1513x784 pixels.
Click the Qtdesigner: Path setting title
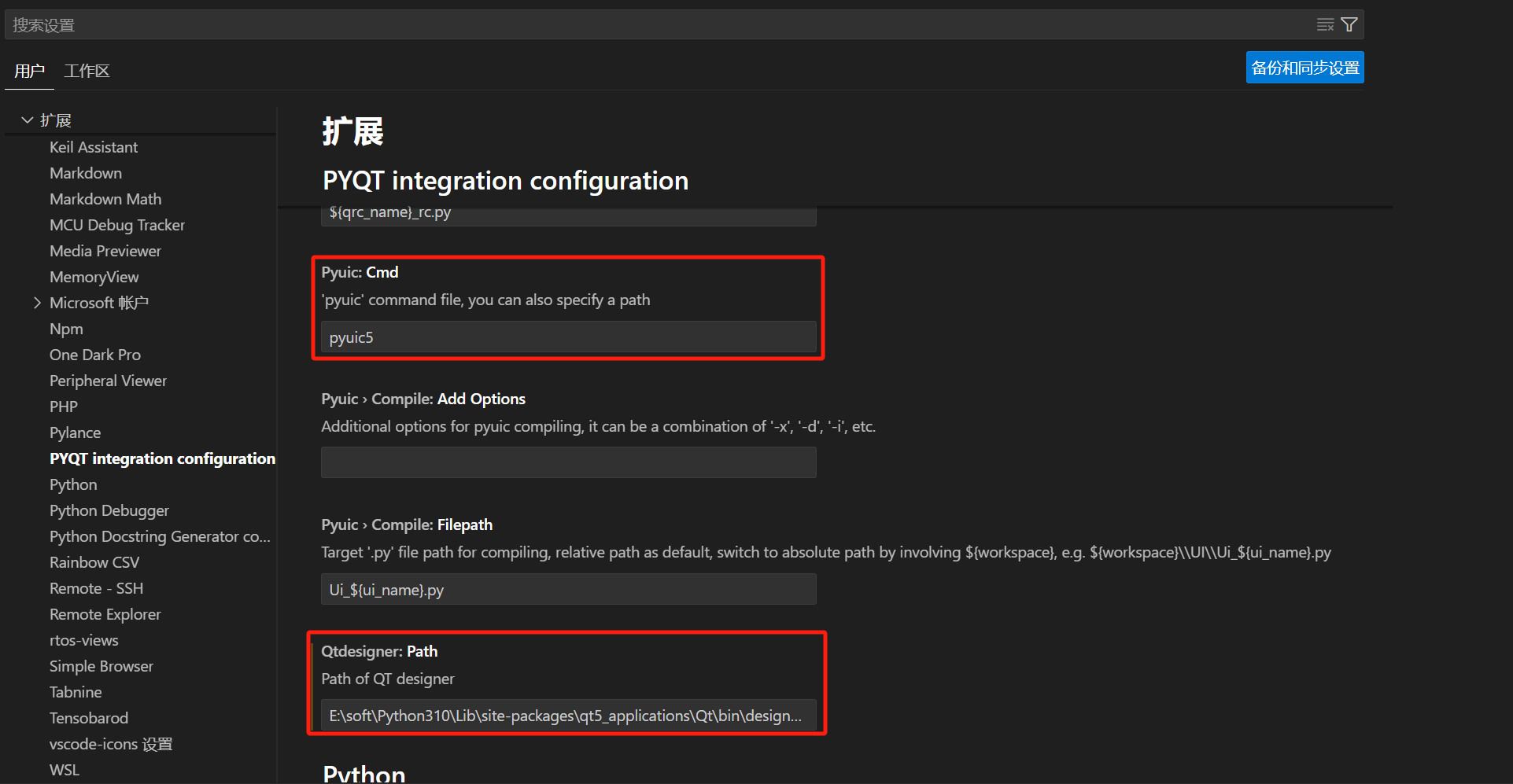(x=379, y=651)
